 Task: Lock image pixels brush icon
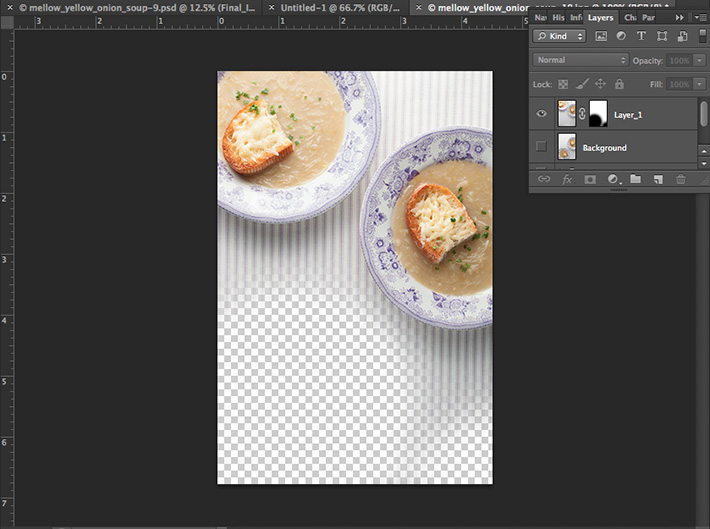point(582,84)
